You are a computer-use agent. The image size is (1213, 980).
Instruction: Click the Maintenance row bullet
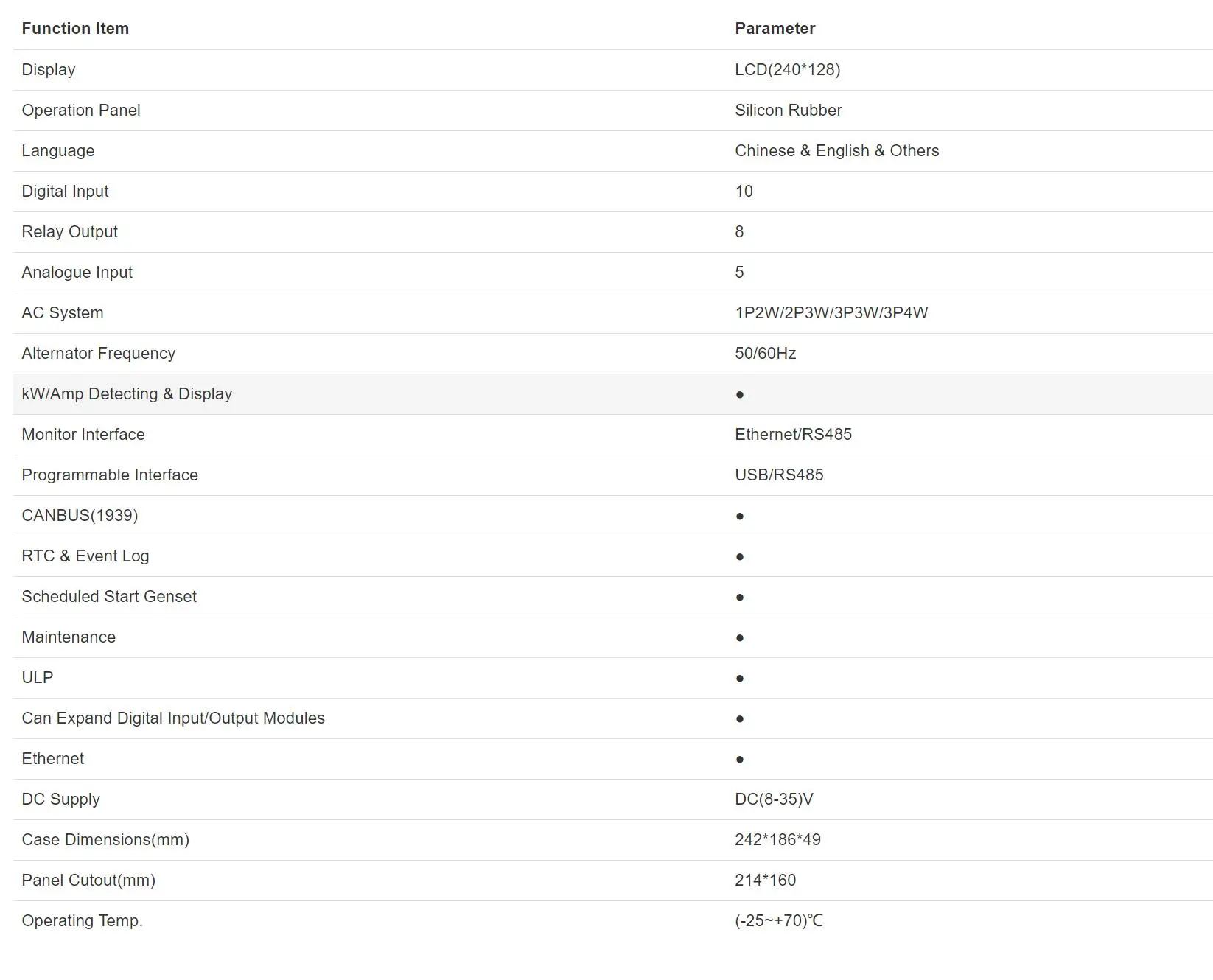pyautogui.click(x=740, y=638)
